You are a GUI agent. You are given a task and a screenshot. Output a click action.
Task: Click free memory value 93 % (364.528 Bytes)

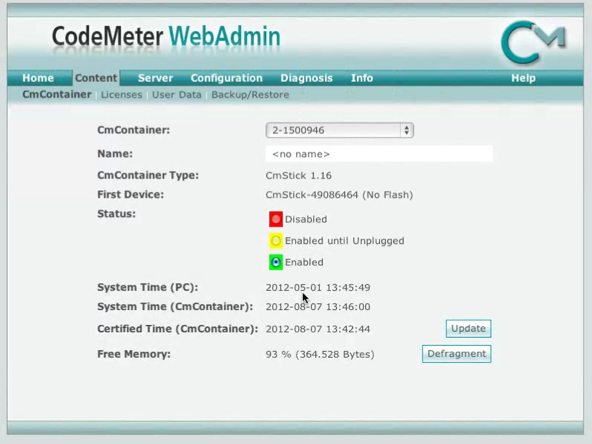tap(320, 355)
